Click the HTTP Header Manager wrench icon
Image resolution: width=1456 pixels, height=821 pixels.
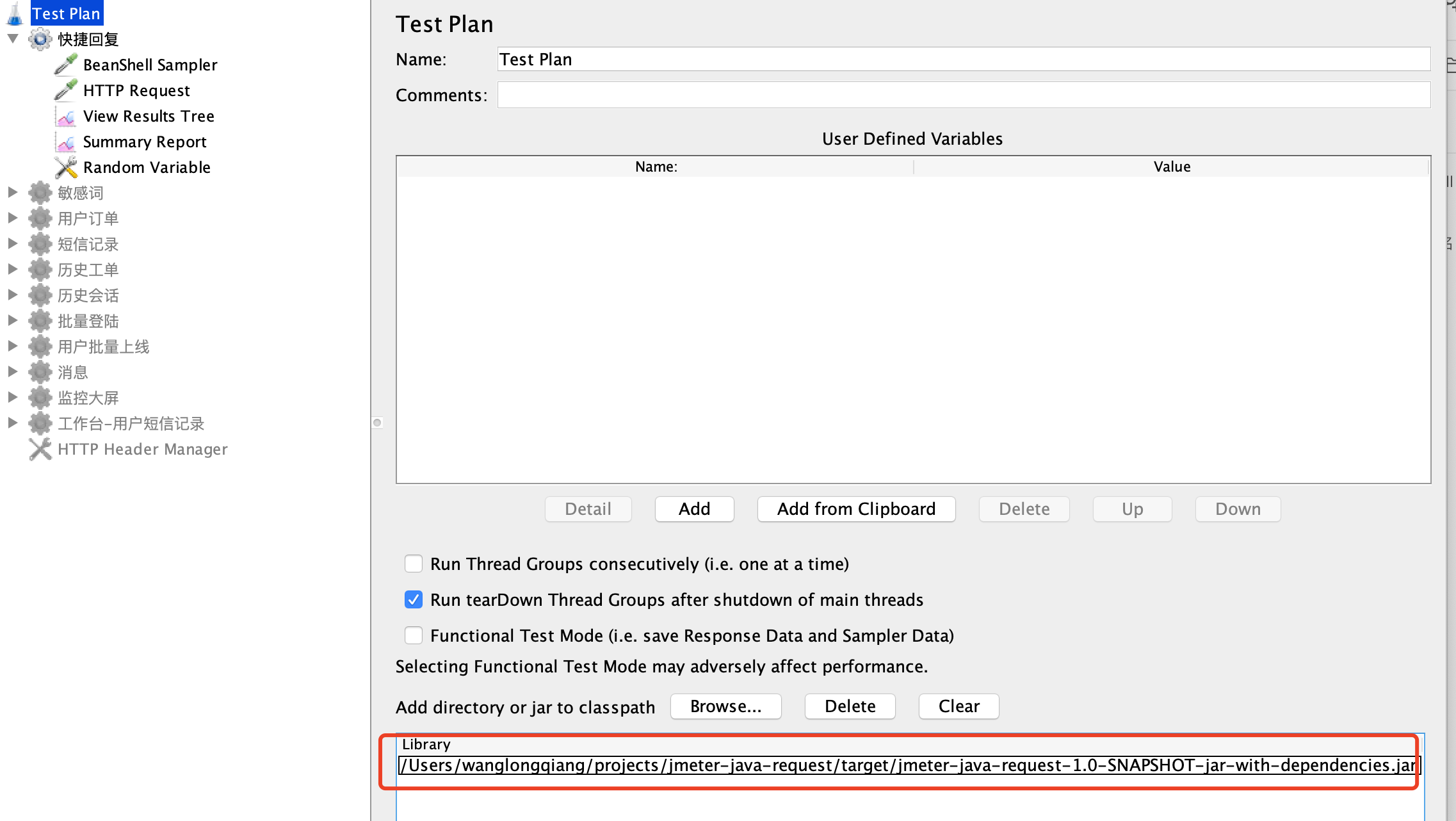(40, 449)
